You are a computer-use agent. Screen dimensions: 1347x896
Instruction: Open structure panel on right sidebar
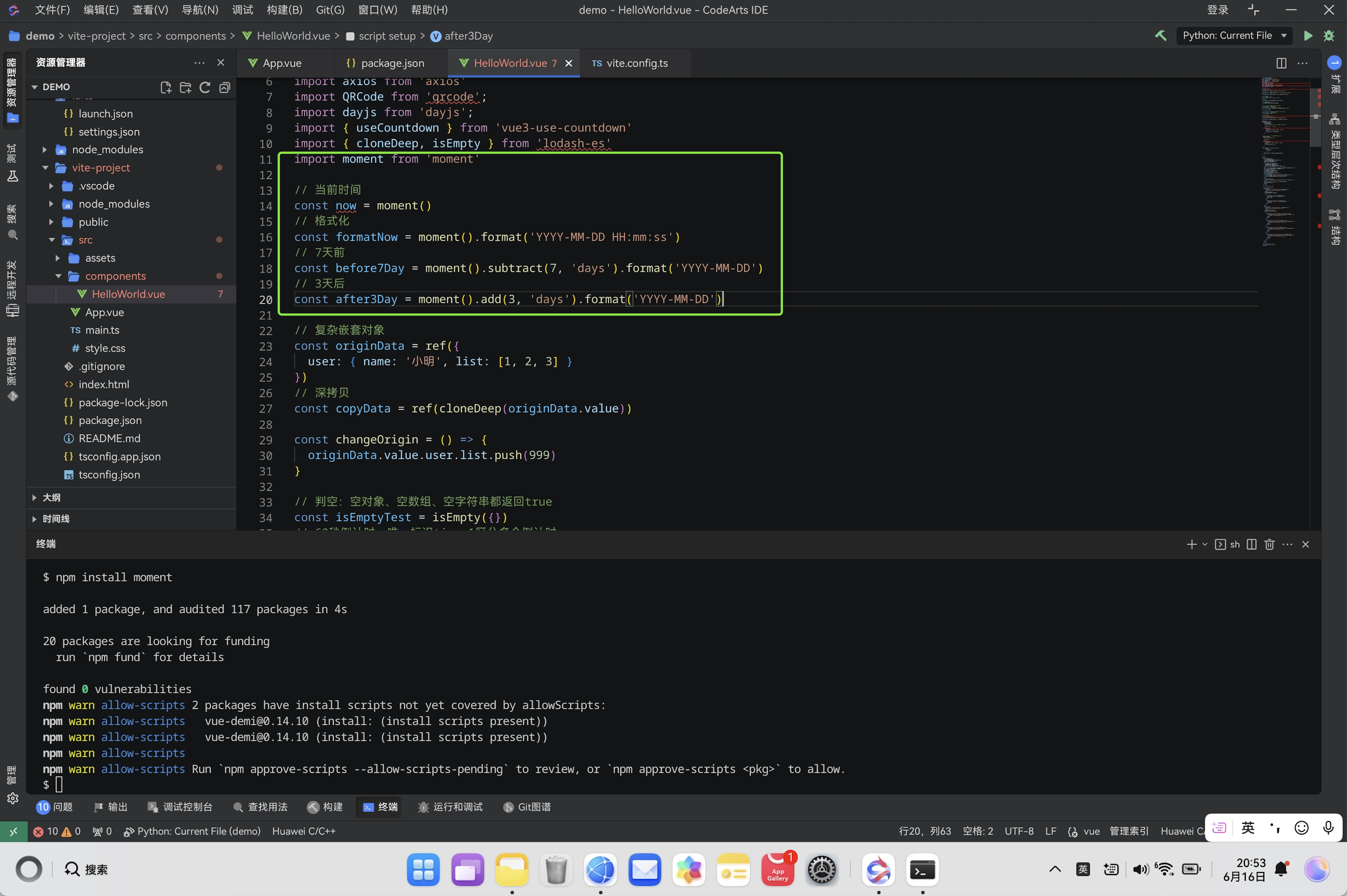pyautogui.click(x=1334, y=227)
